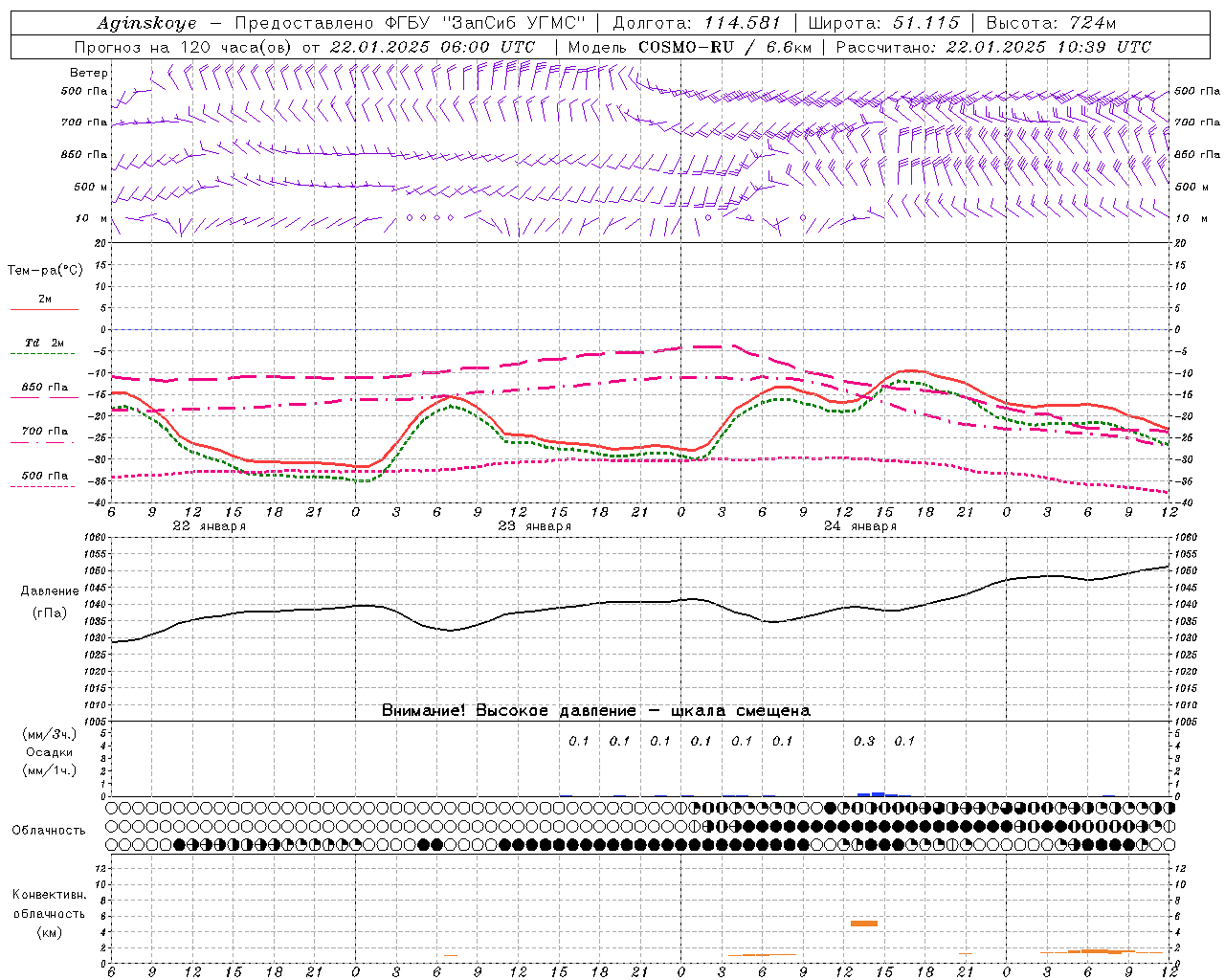Click the forecast start text 22.01.2025 06:00 UTC
This screenshot has height=980, width=1225.
432,47
